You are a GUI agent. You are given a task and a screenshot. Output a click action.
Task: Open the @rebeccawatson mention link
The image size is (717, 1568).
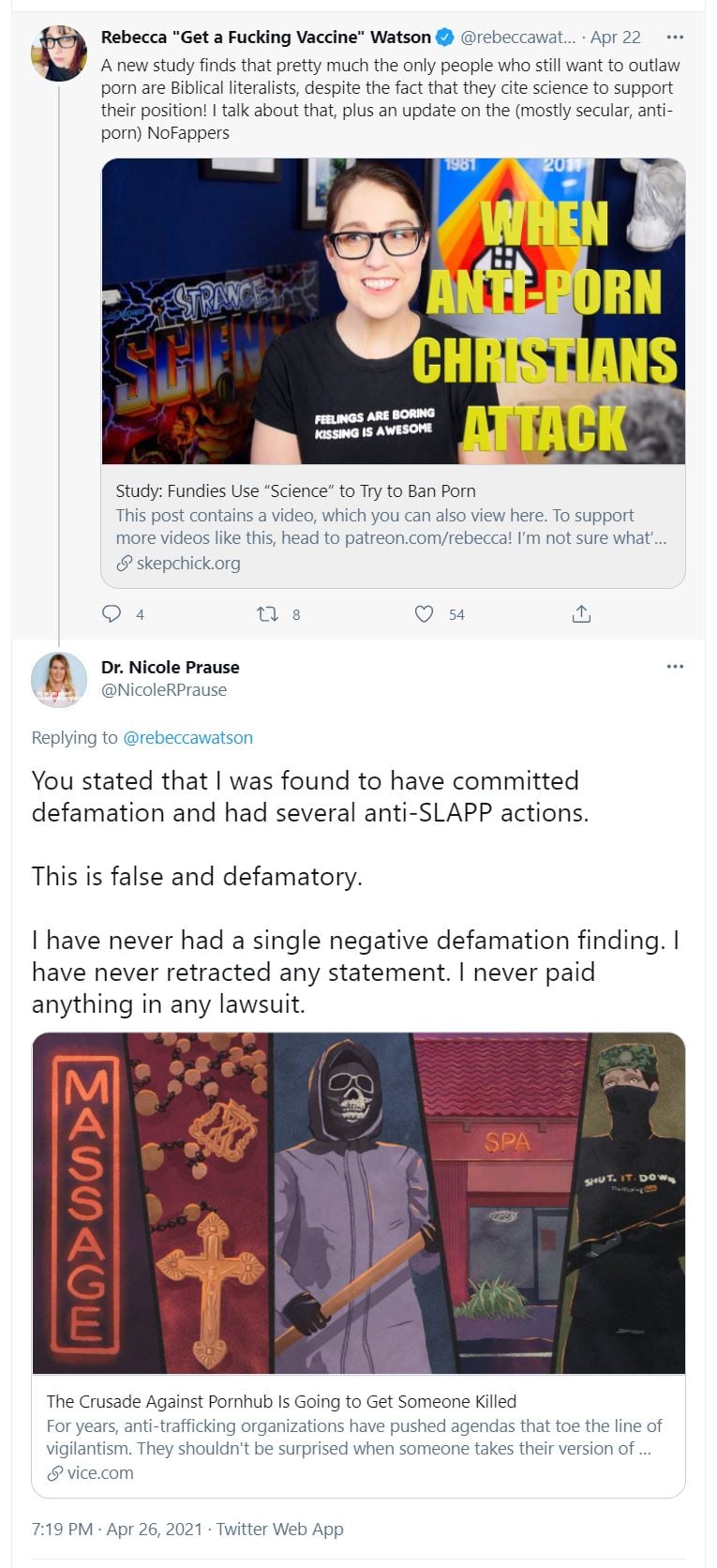click(x=188, y=737)
